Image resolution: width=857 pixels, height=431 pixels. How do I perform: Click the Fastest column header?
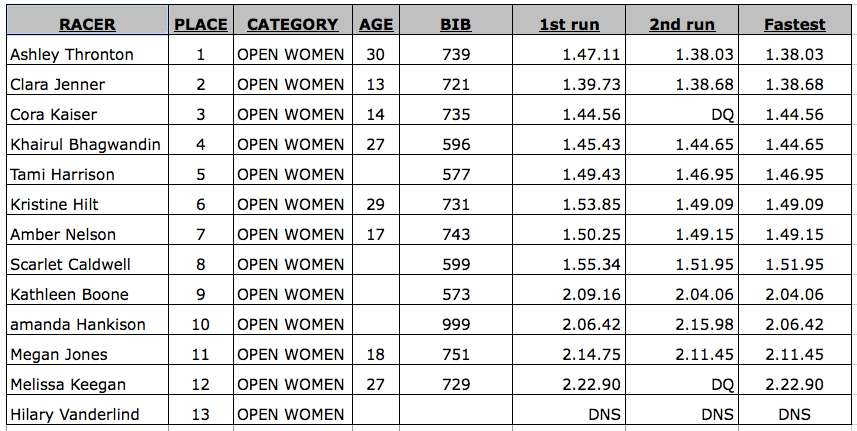tap(795, 21)
